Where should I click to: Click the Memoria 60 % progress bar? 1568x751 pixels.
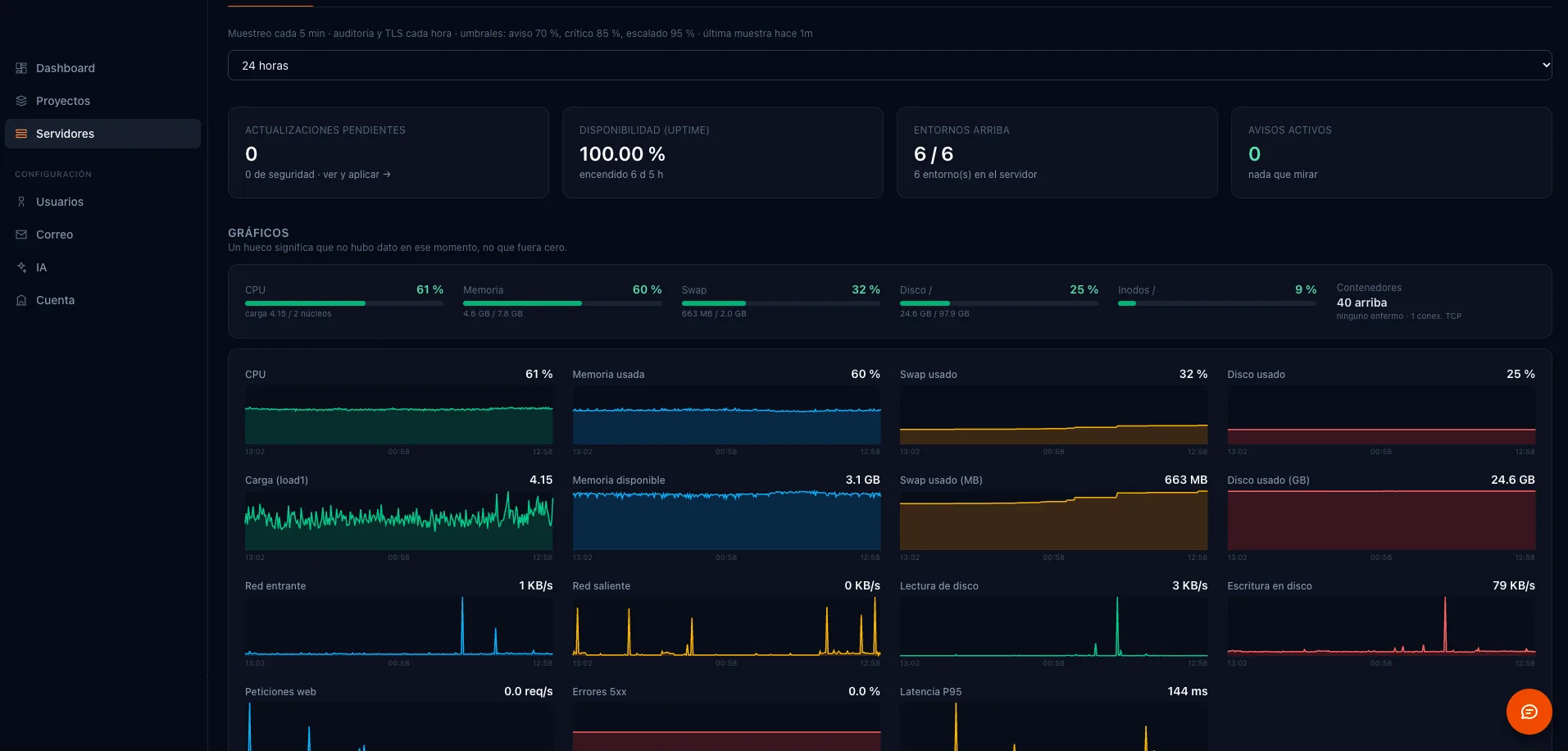562,303
